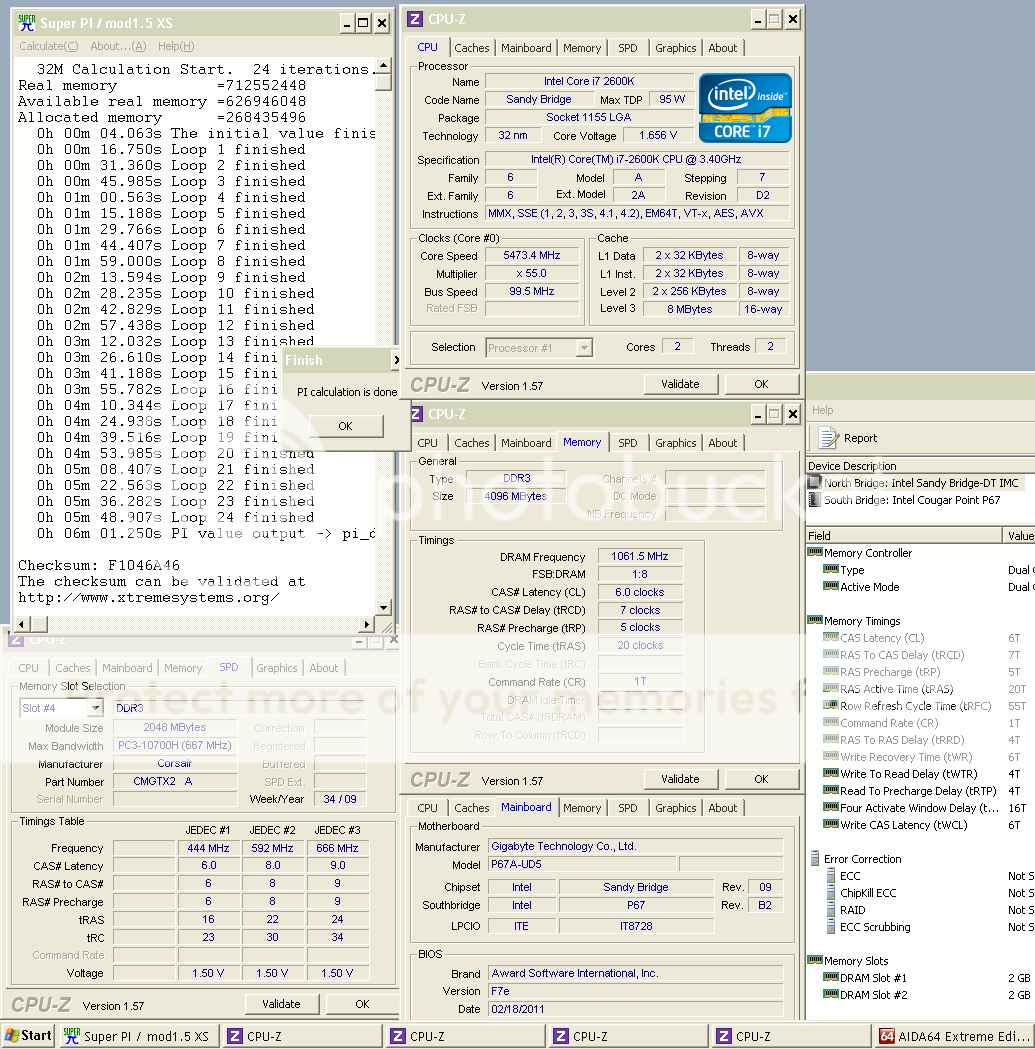Image resolution: width=1035 pixels, height=1050 pixels.
Task: Open Graphics tab in the Mainboard CPU-Z window
Action: [676, 808]
